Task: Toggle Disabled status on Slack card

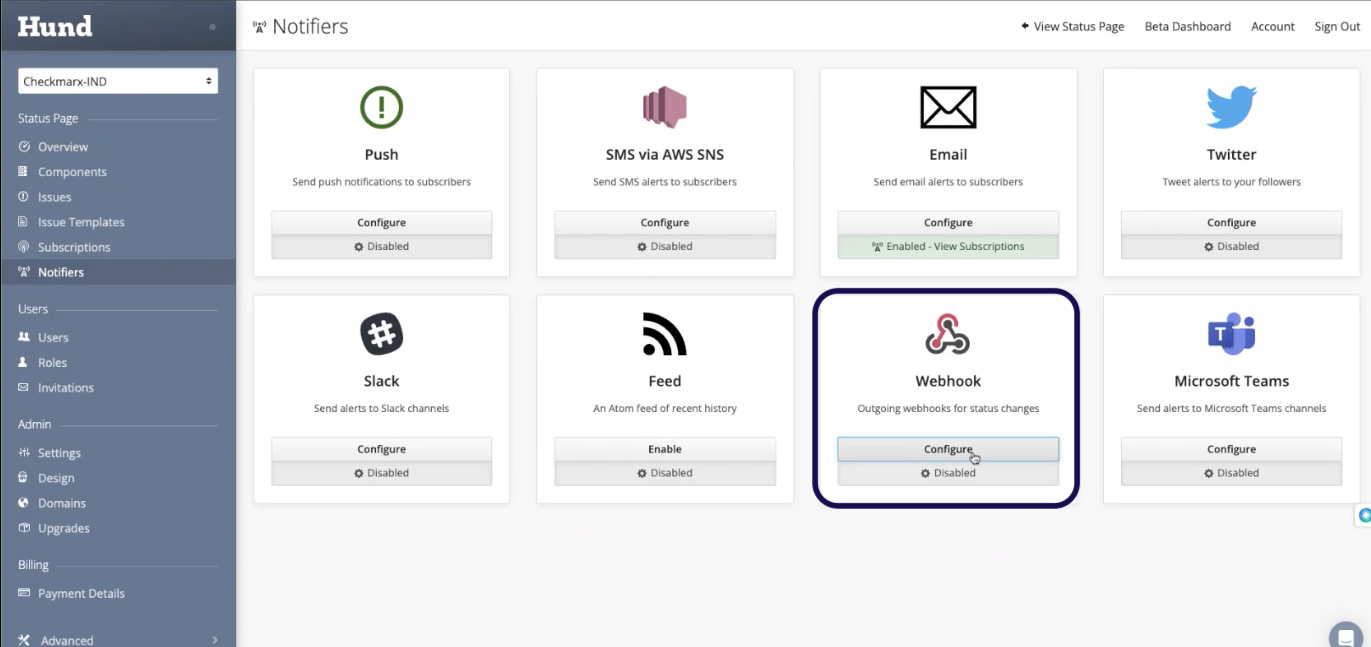Action: pyautogui.click(x=381, y=473)
